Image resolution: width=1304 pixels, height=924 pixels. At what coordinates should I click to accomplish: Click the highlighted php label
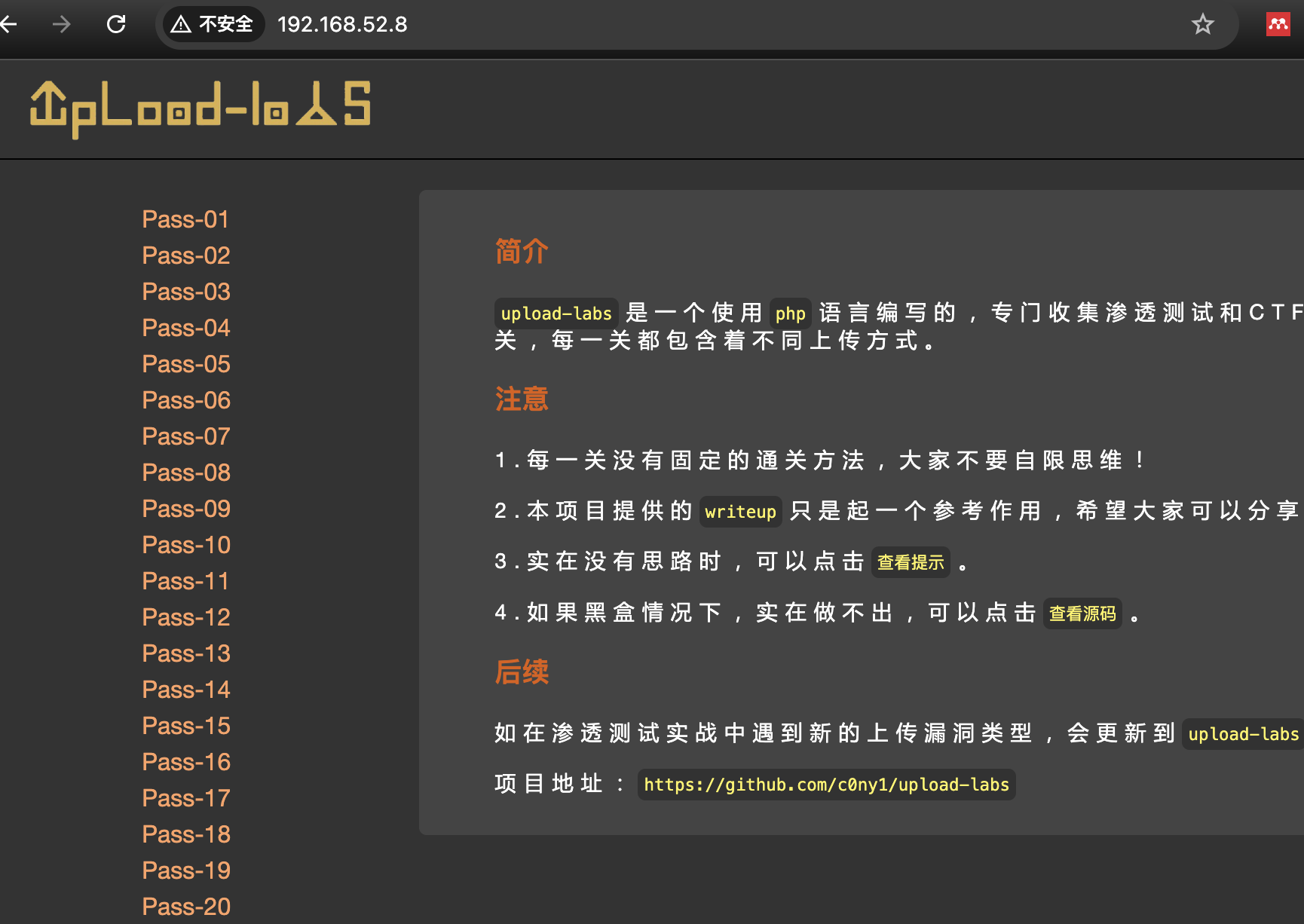[x=789, y=313]
